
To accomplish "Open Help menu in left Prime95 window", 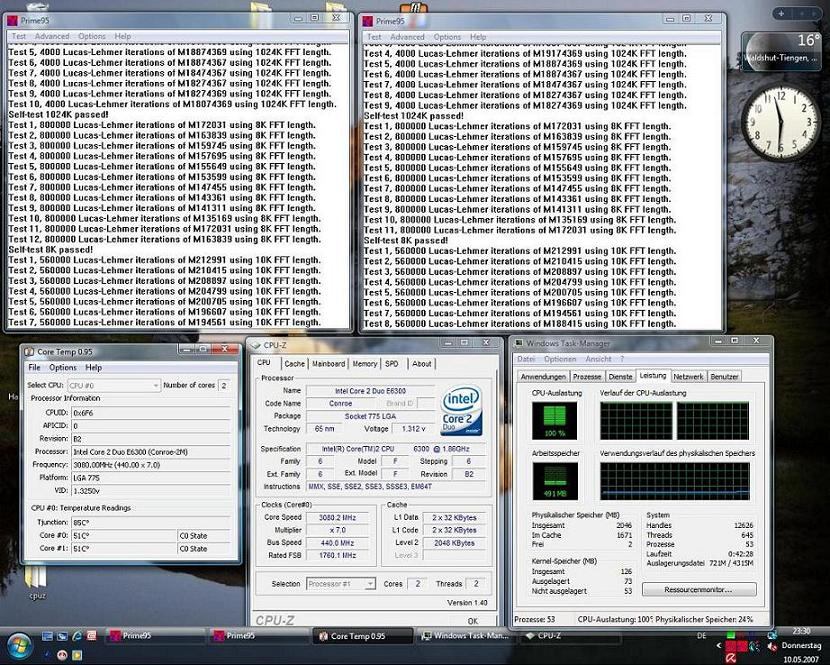I will pyautogui.click(x=122, y=36).
